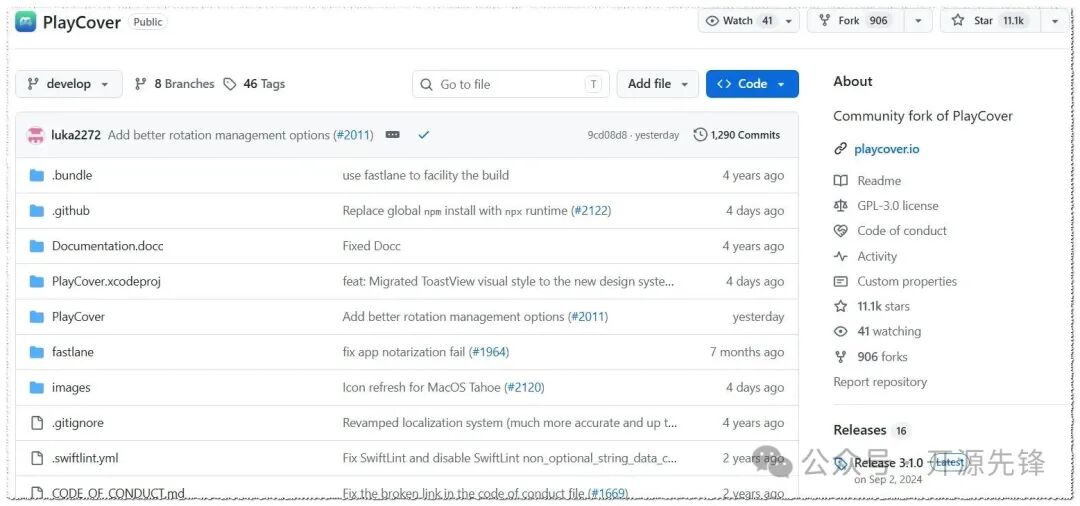Screen dimensions: 1080x506
Task: Open the .github folder
Action: (70, 211)
